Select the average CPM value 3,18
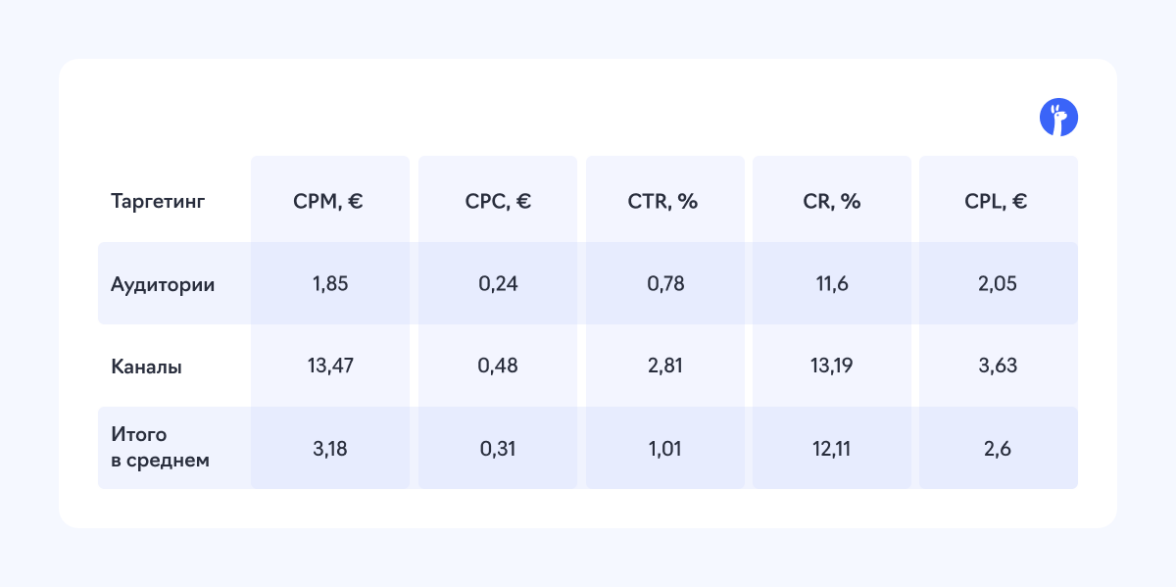The width and height of the screenshot is (1176, 587). pyautogui.click(x=330, y=449)
